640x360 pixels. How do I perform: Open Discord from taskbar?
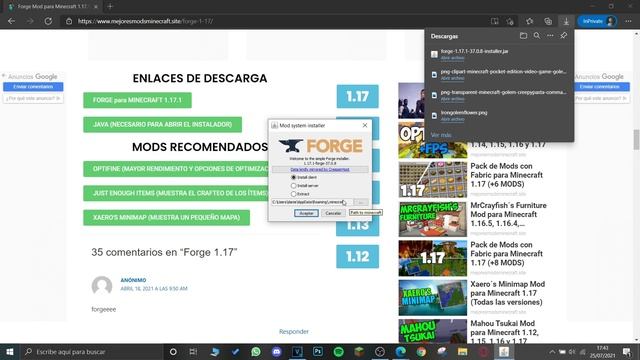(x=277, y=352)
